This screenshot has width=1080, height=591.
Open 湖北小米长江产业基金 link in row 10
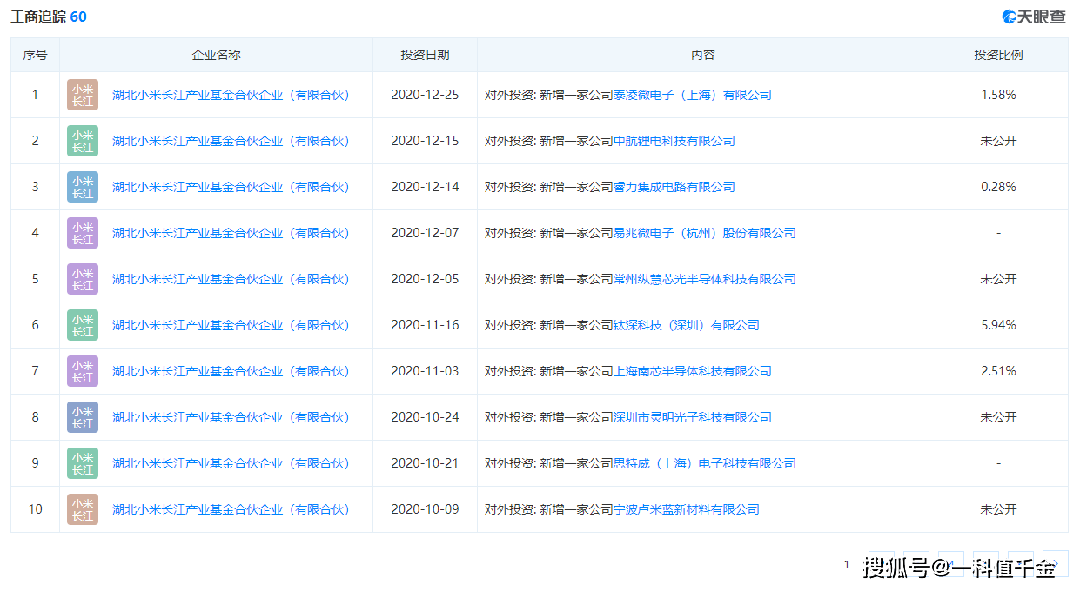point(230,510)
